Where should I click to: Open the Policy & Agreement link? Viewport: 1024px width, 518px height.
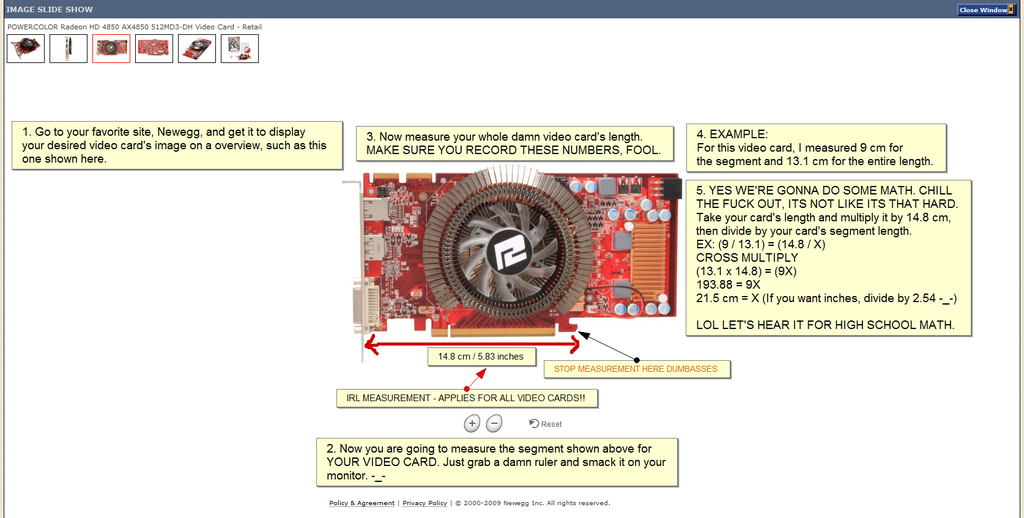click(361, 503)
